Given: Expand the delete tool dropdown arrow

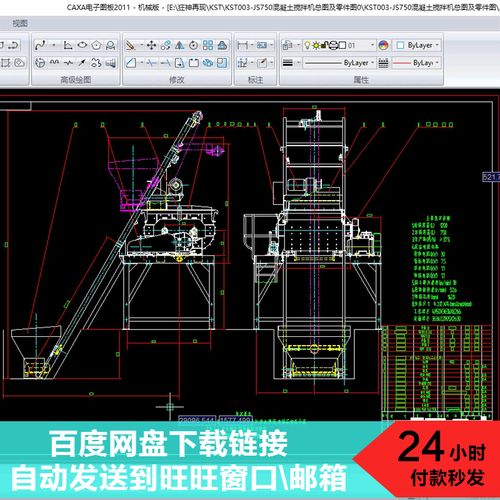Looking at the screenshot, I should click(141, 45).
